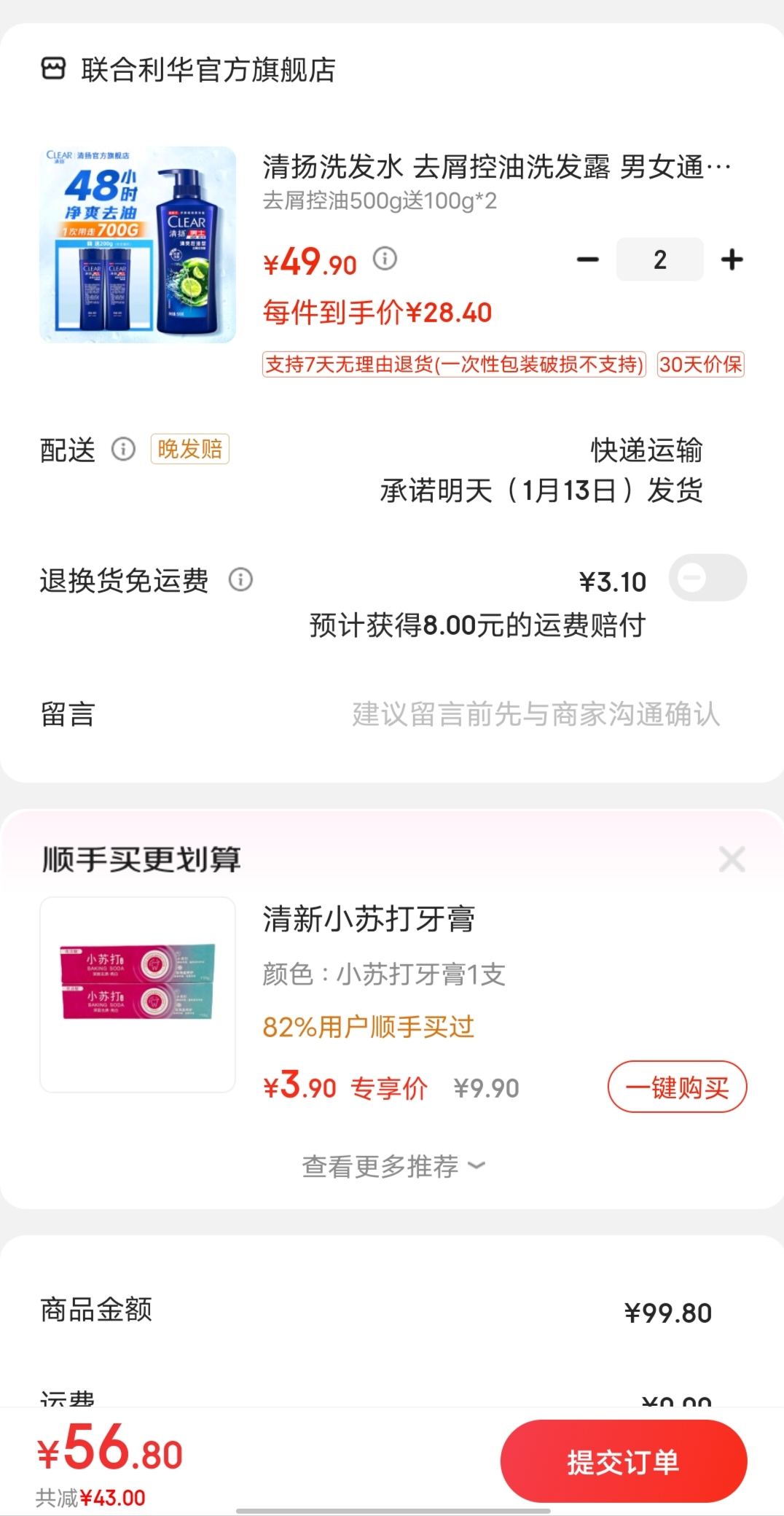Open the 小苏打牙膏 product thumbnail
This screenshot has width=784, height=1516.
point(138,994)
